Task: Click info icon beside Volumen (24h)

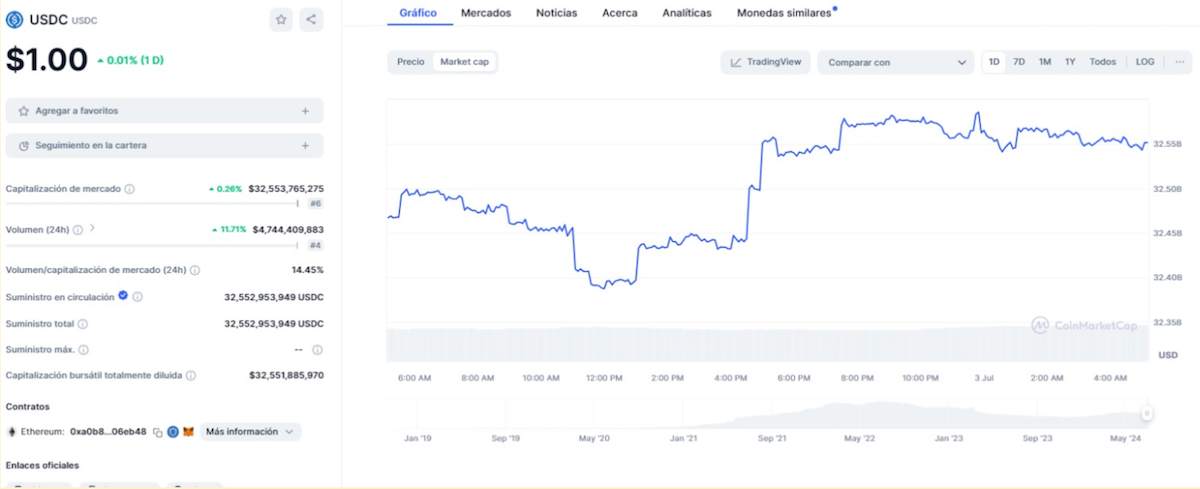Action: (x=78, y=230)
